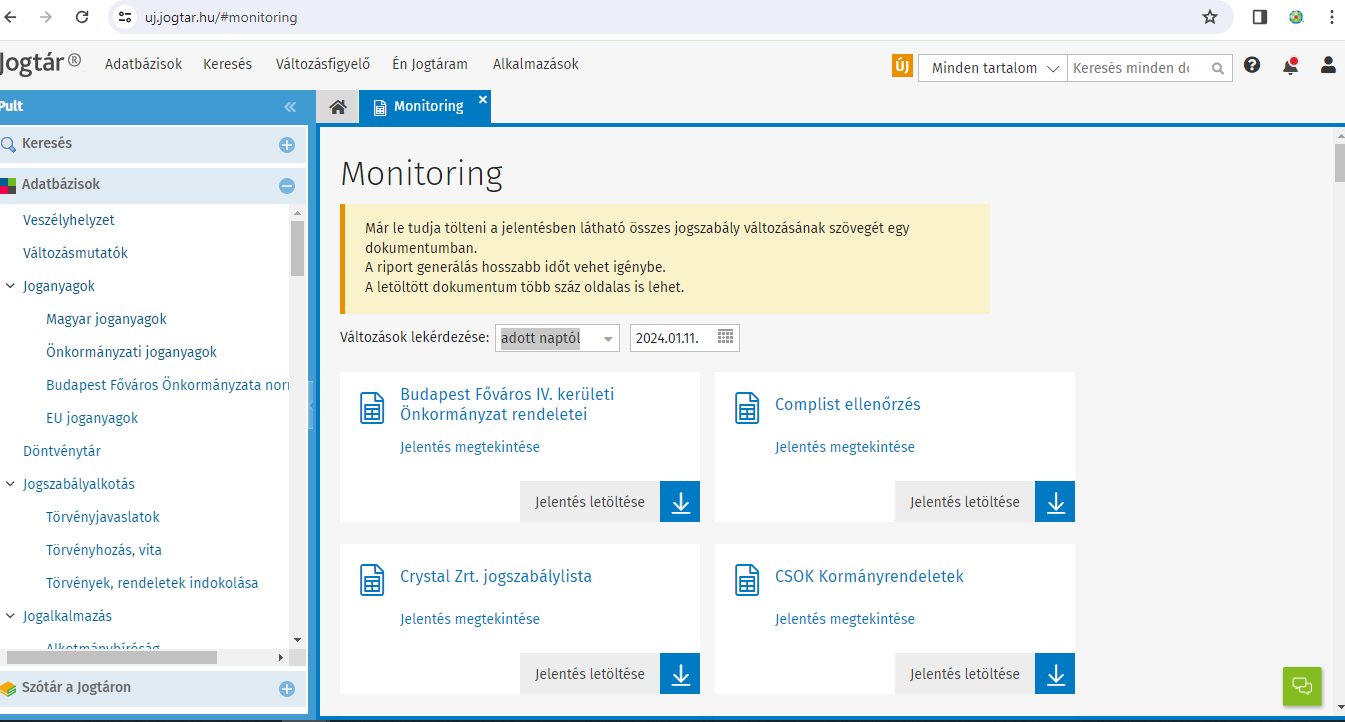Click the green chat widget icon

(x=1302, y=686)
